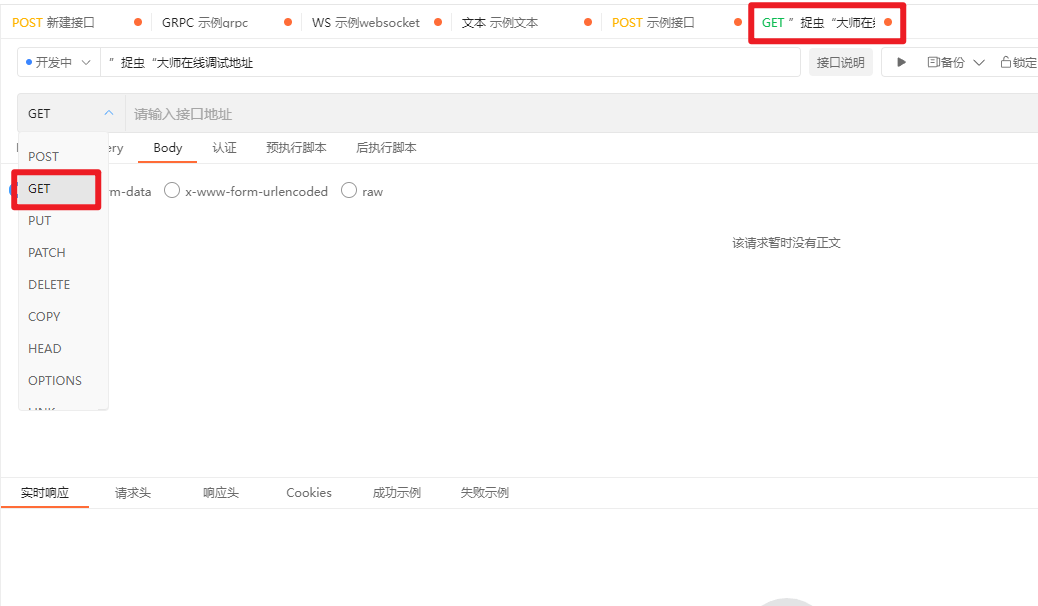1038x606 pixels.
Task: Select the raw body type radio
Action: (349, 190)
